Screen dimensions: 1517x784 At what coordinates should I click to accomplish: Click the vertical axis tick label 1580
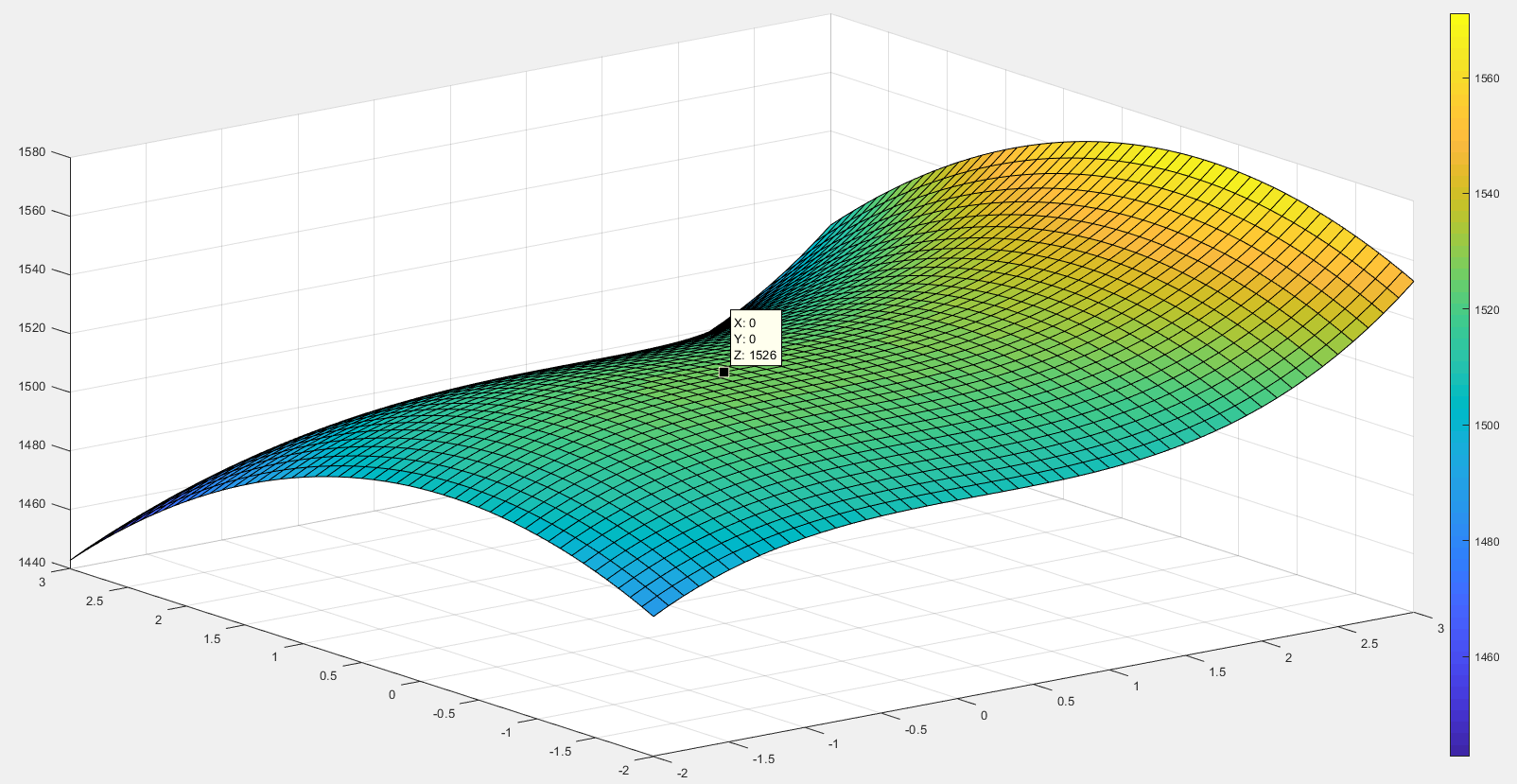[32, 152]
